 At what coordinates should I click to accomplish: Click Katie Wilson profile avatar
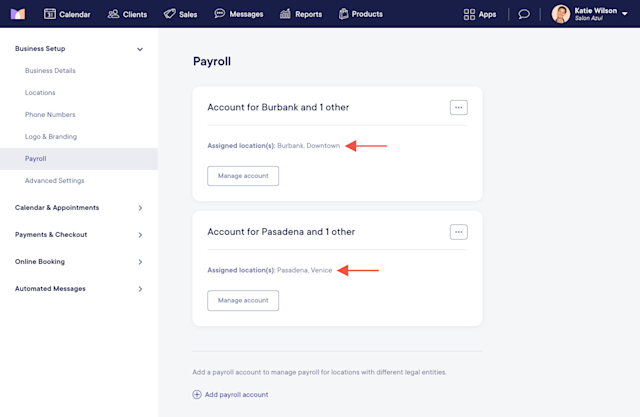click(x=560, y=14)
